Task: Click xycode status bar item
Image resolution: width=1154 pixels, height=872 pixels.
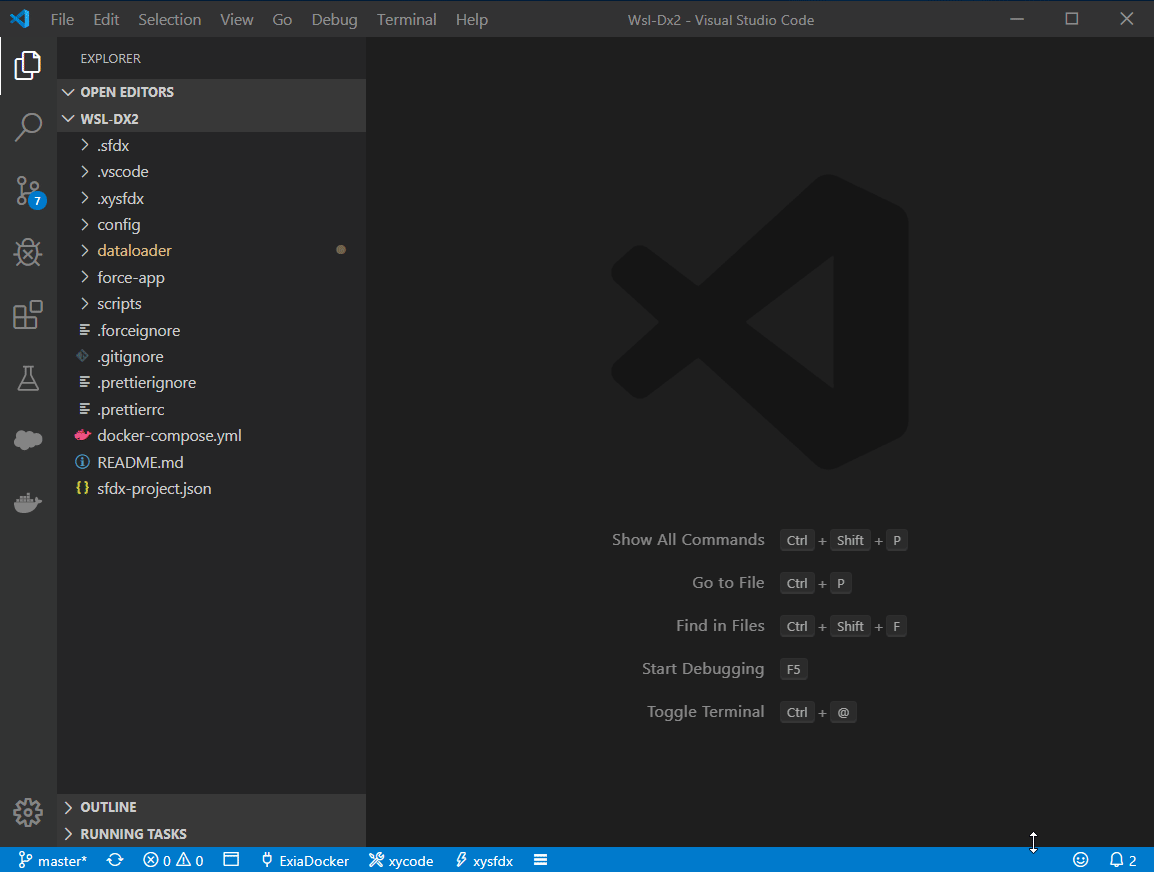Action: (401, 860)
